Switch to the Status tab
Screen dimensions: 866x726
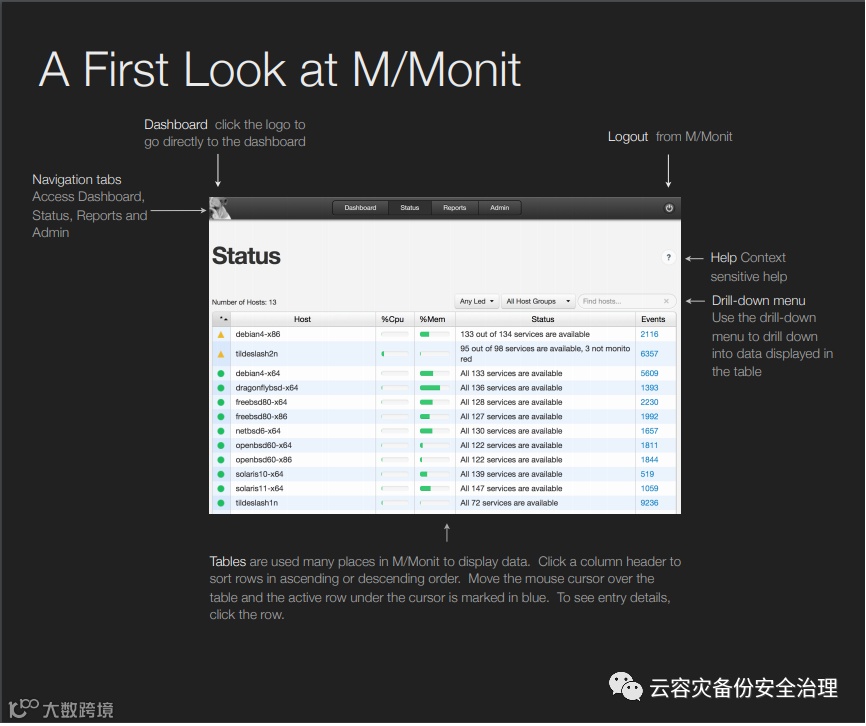coord(409,208)
